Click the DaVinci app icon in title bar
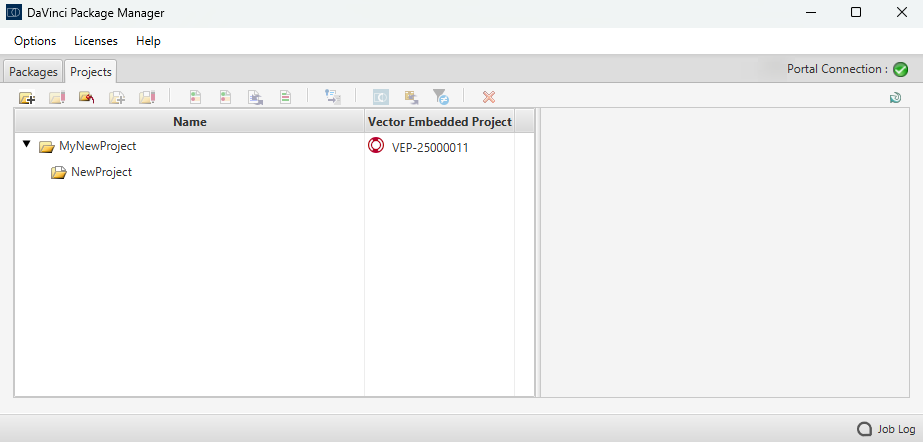This screenshot has width=923, height=442. point(13,12)
